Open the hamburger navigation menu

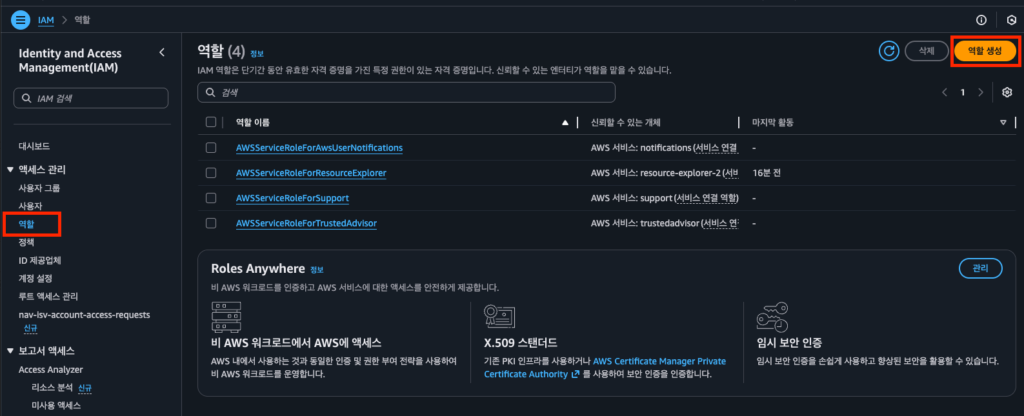[x=21, y=19]
